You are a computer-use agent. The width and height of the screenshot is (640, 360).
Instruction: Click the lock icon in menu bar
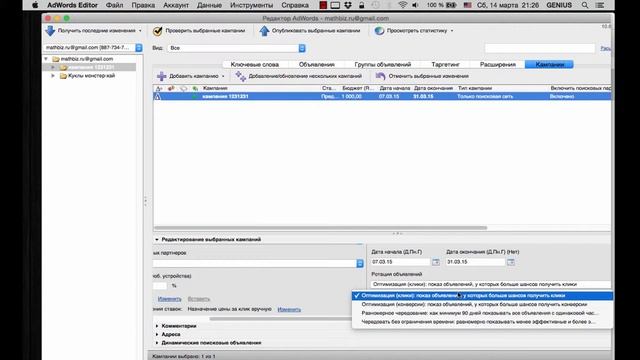362,5
